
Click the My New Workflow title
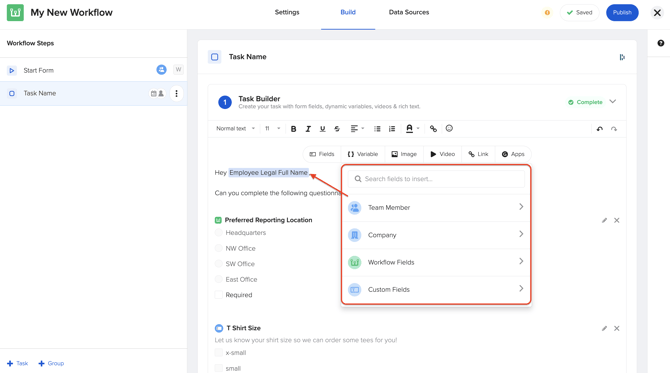[71, 12]
